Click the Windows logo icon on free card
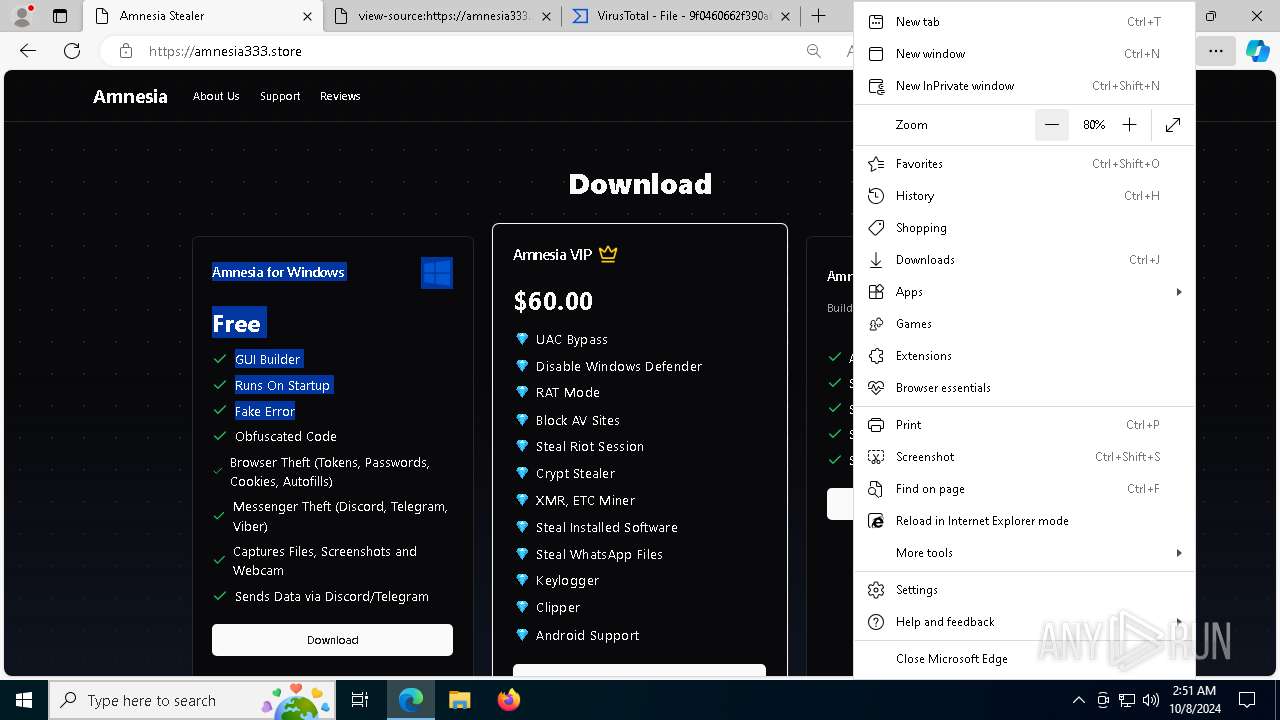1280x720 pixels. [x=437, y=273]
